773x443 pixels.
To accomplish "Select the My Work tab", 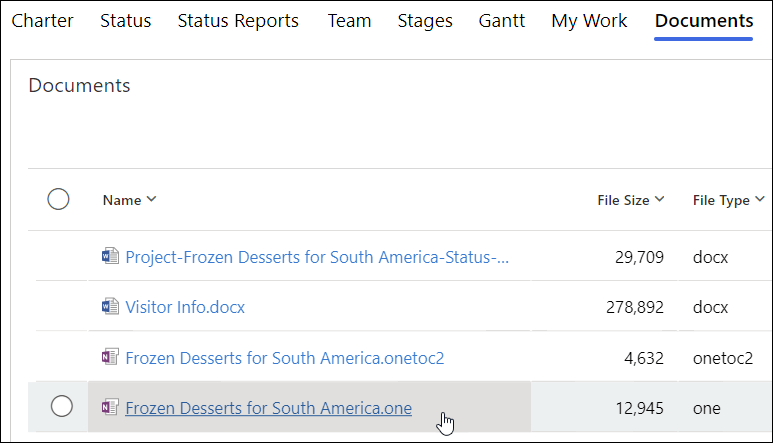I will [589, 21].
